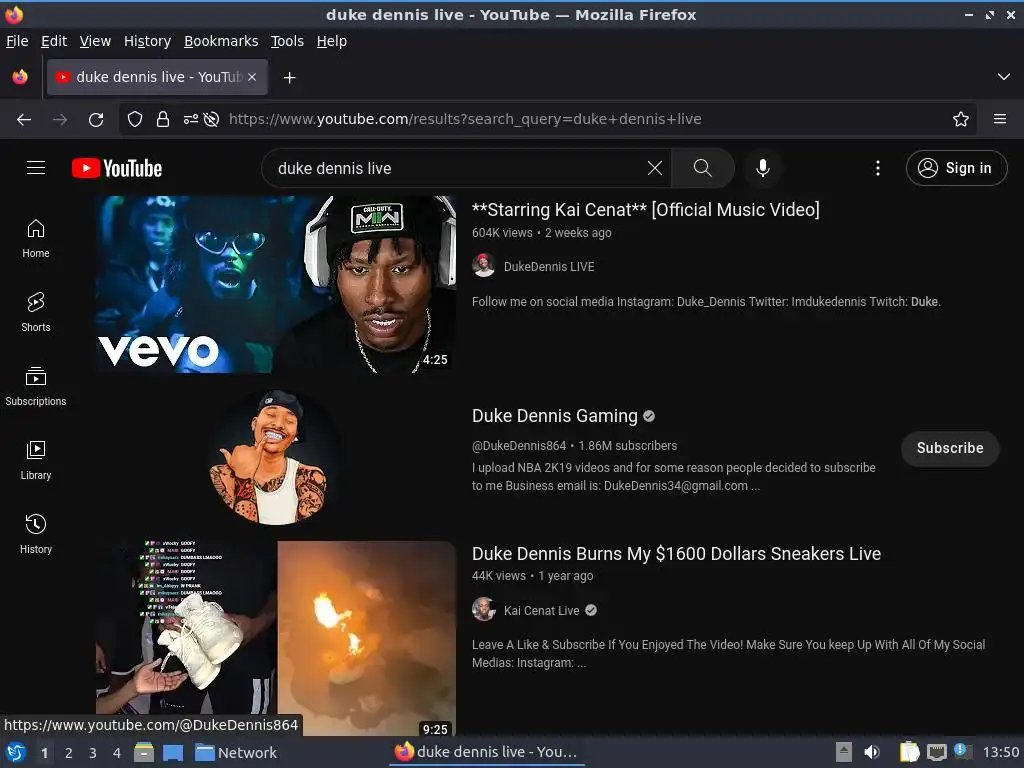The width and height of the screenshot is (1024, 768).
Task: Open Subscriptions in the sidebar
Action: (x=36, y=386)
